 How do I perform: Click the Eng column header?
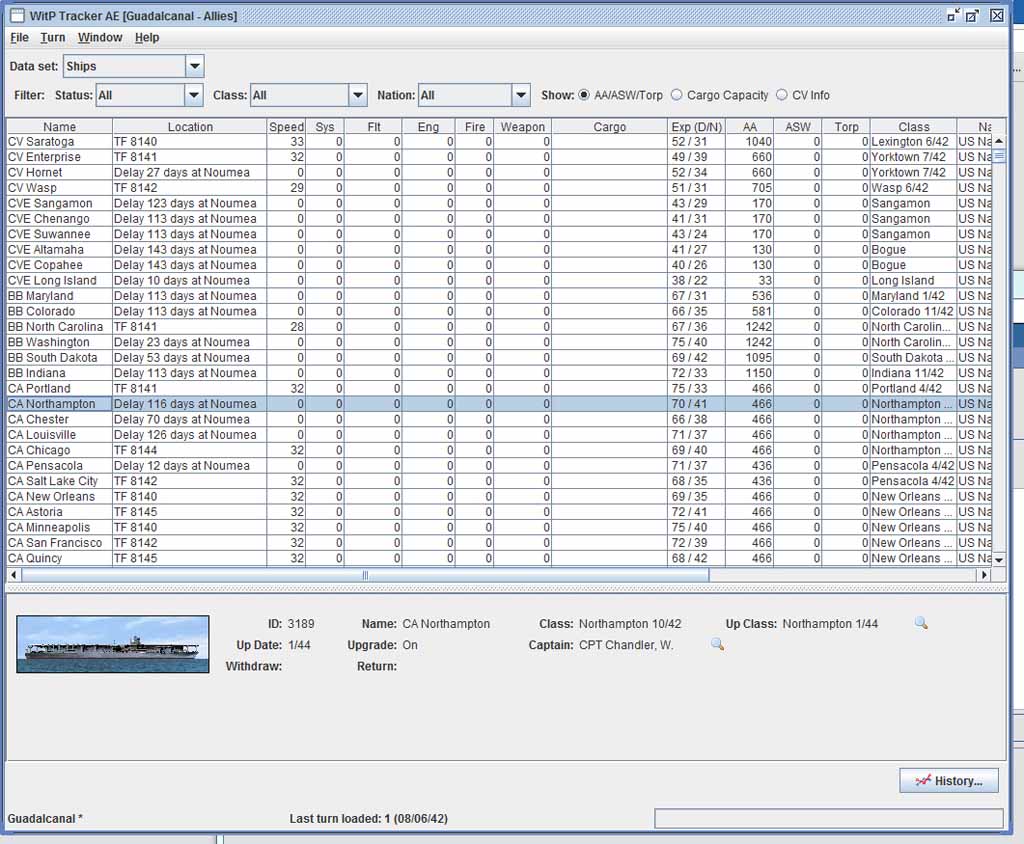428,127
